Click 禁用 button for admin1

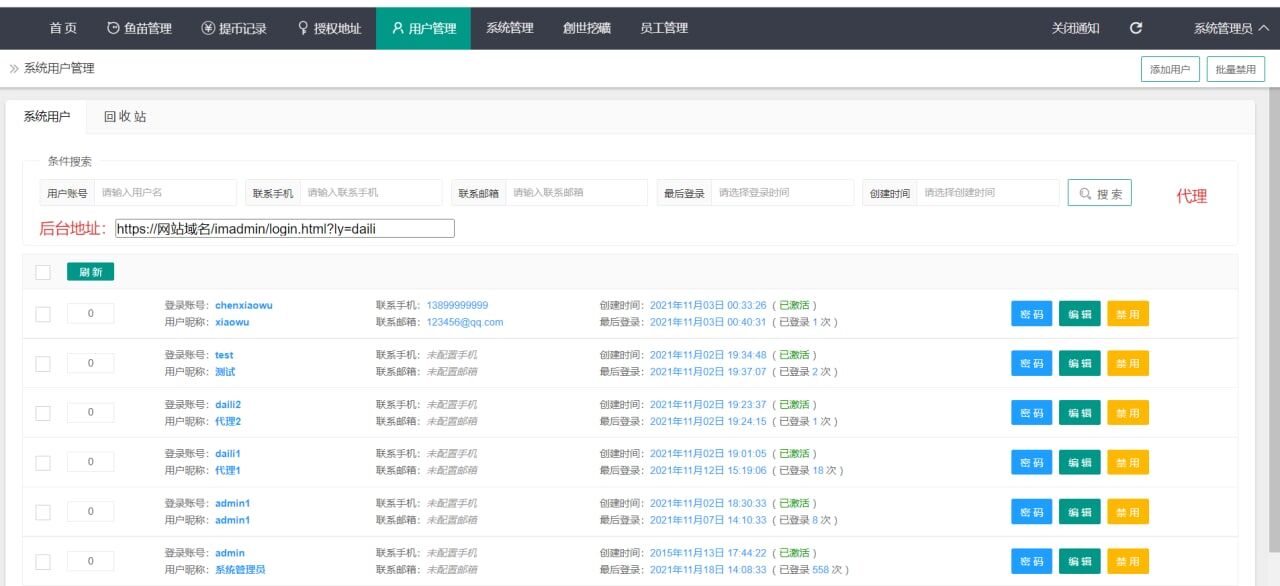pyautogui.click(x=1128, y=512)
